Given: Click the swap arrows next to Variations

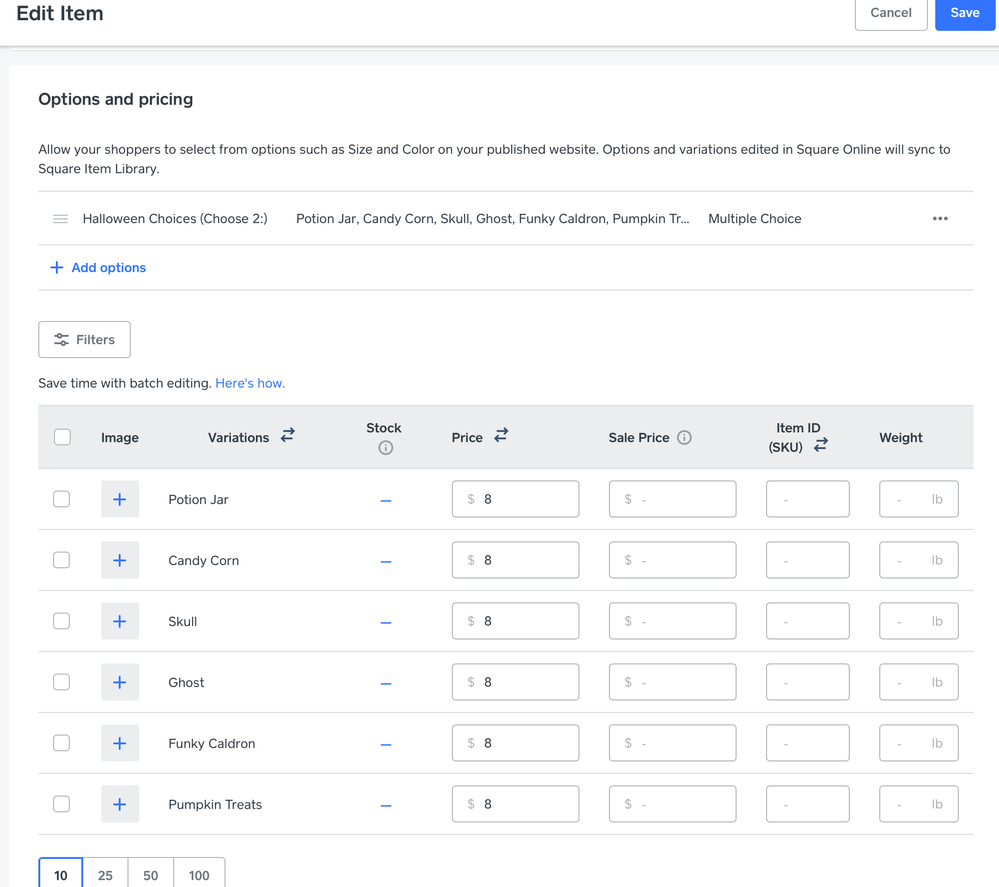Looking at the screenshot, I should coord(288,435).
